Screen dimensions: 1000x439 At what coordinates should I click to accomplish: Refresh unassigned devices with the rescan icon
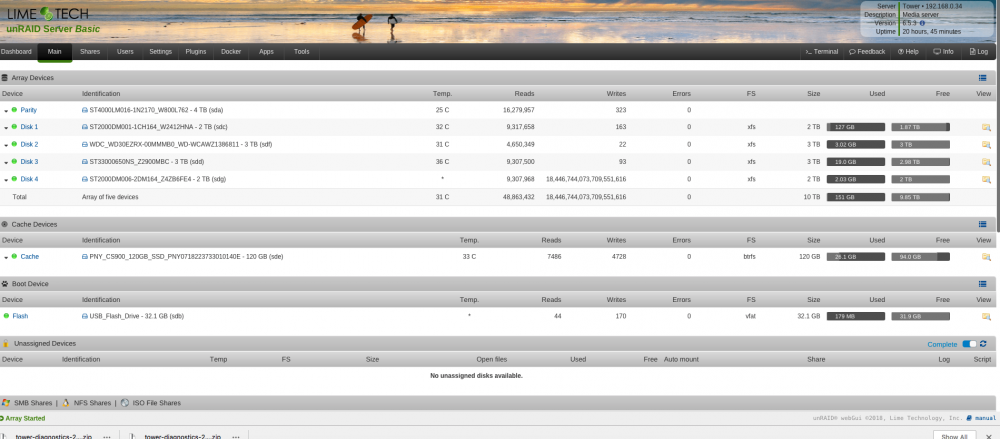[x=983, y=344]
